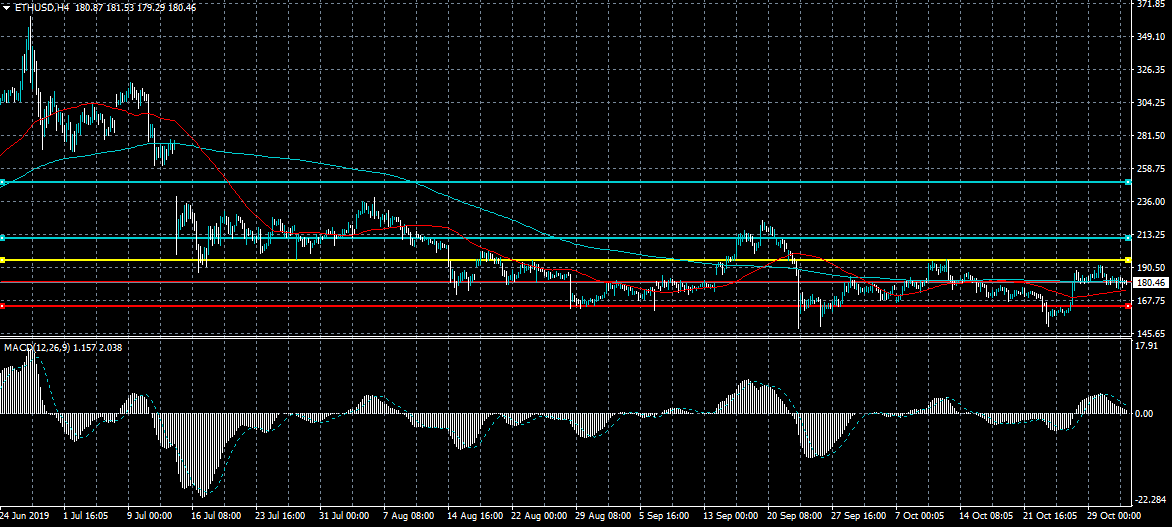Click the 31 Jul 00:00 time label

tap(345, 517)
